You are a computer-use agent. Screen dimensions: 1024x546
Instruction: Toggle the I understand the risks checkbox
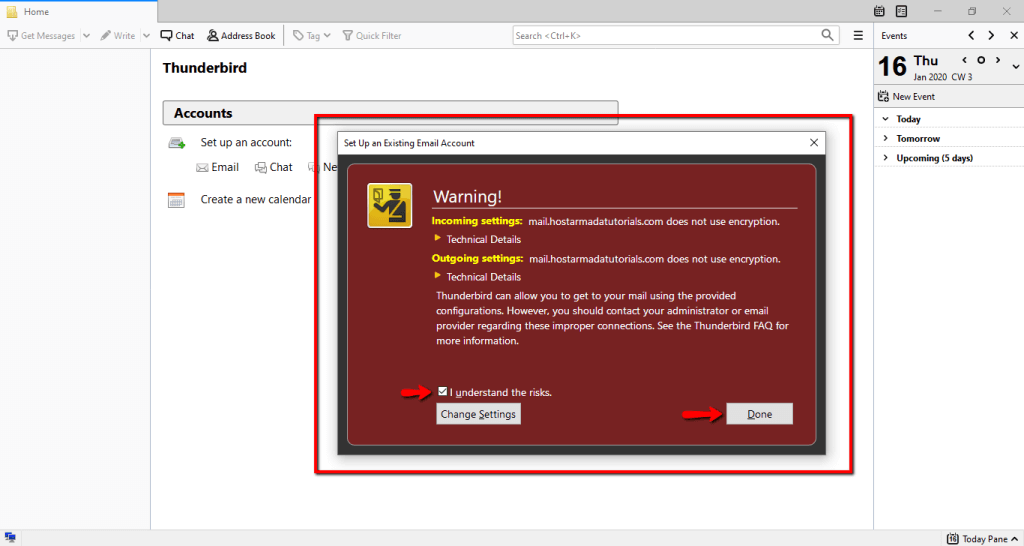click(x=443, y=392)
